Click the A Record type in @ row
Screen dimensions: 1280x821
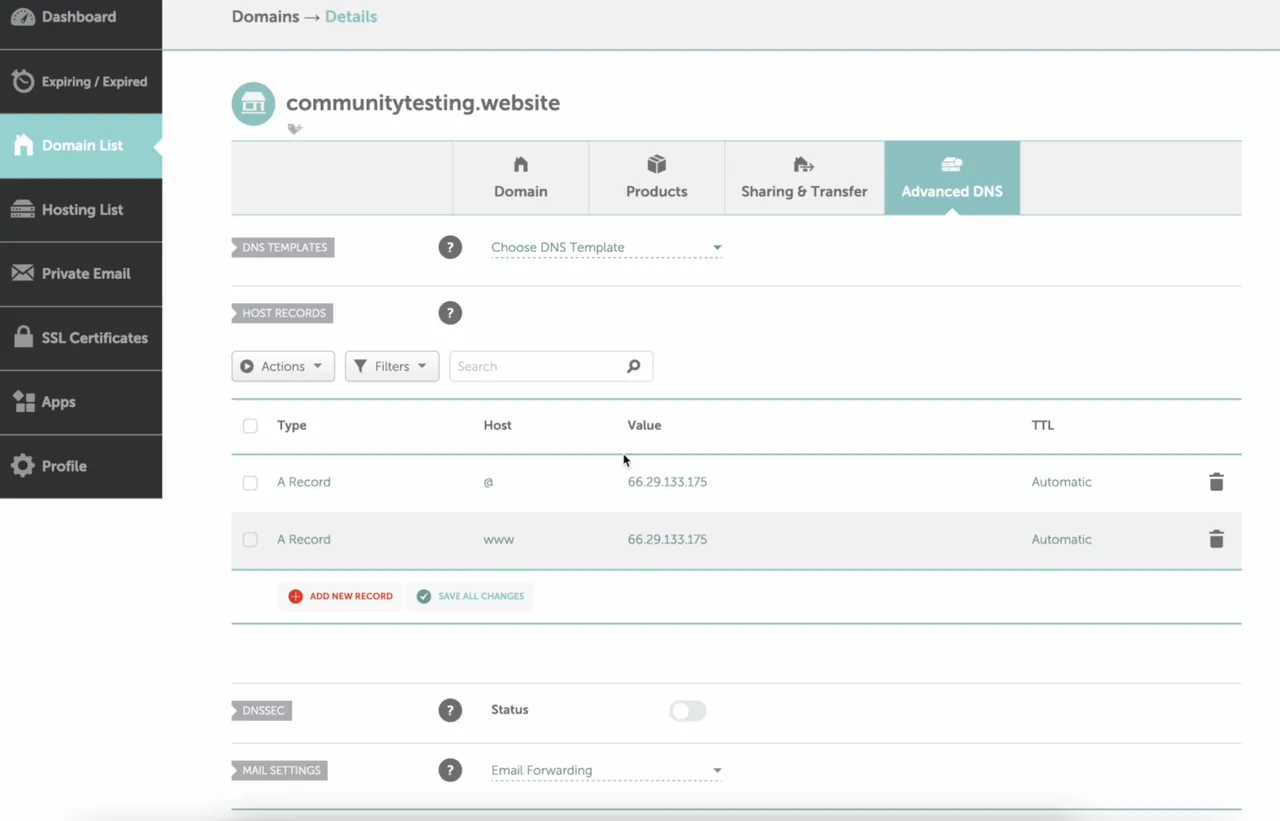(303, 482)
